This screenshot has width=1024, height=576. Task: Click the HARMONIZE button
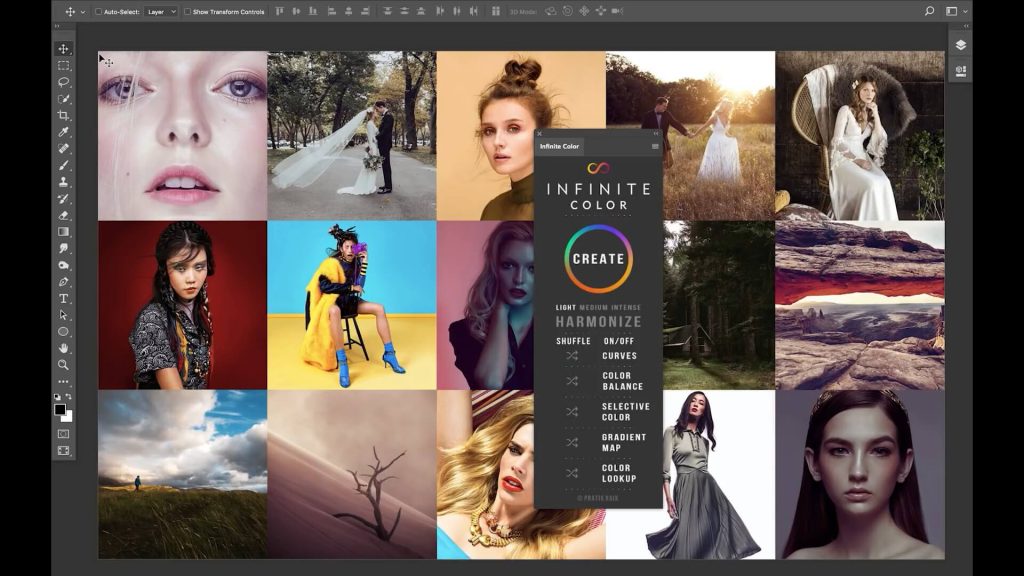coord(598,322)
